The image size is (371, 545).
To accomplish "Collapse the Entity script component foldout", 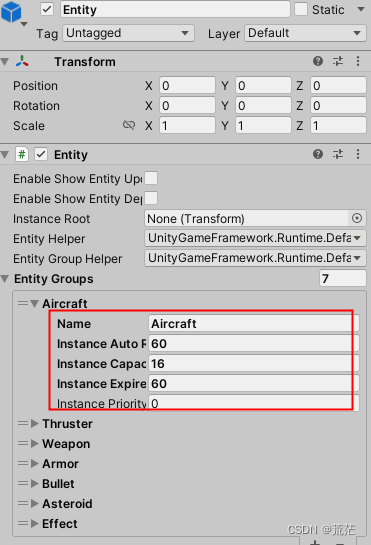I will [5, 155].
